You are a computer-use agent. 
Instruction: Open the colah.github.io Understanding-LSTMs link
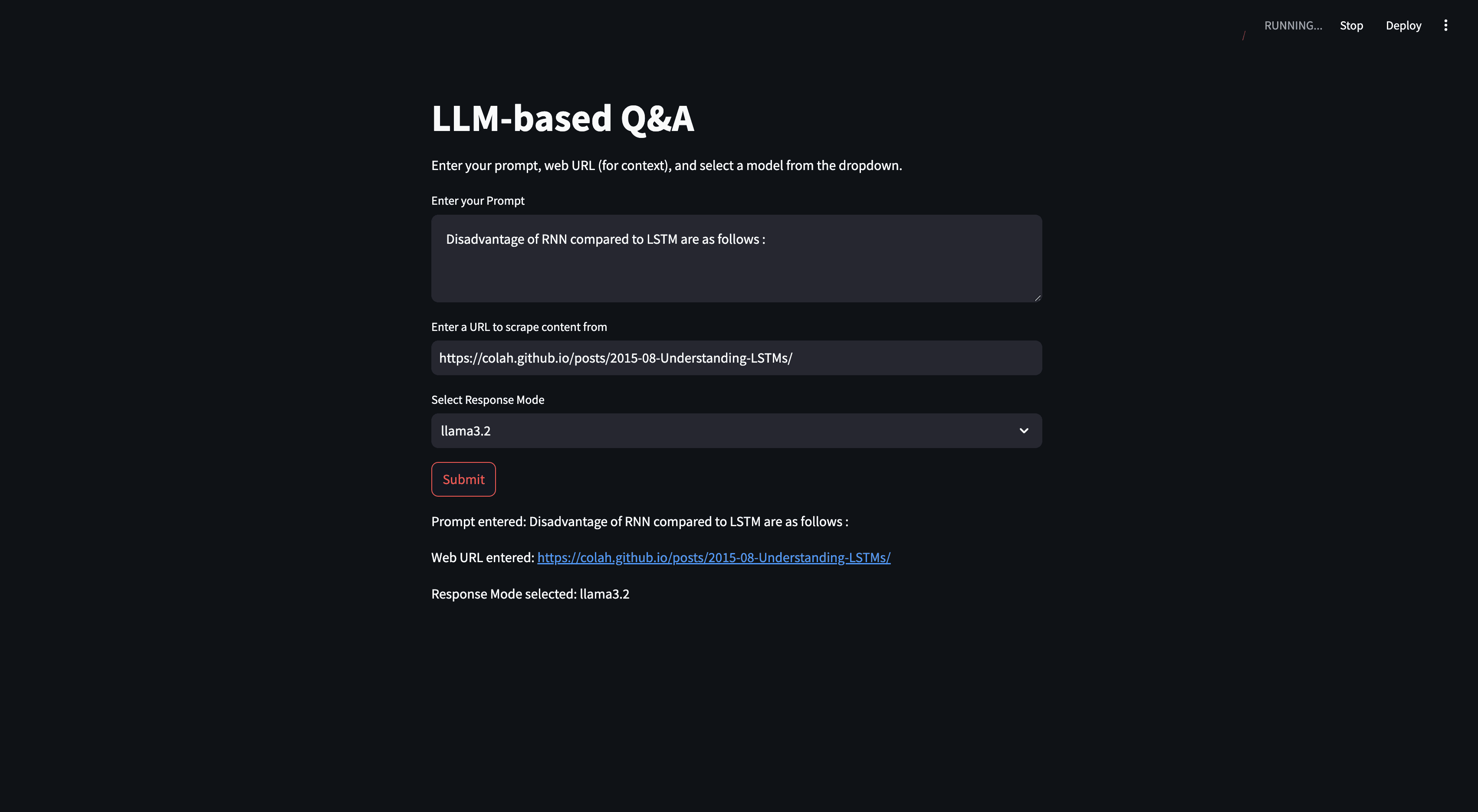tap(714, 557)
